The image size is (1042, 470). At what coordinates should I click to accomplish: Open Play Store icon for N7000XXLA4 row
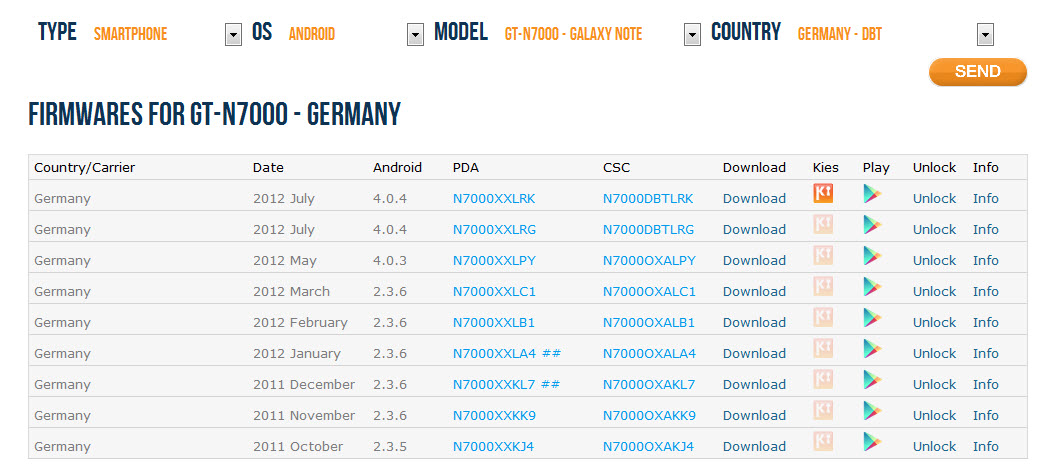click(872, 349)
